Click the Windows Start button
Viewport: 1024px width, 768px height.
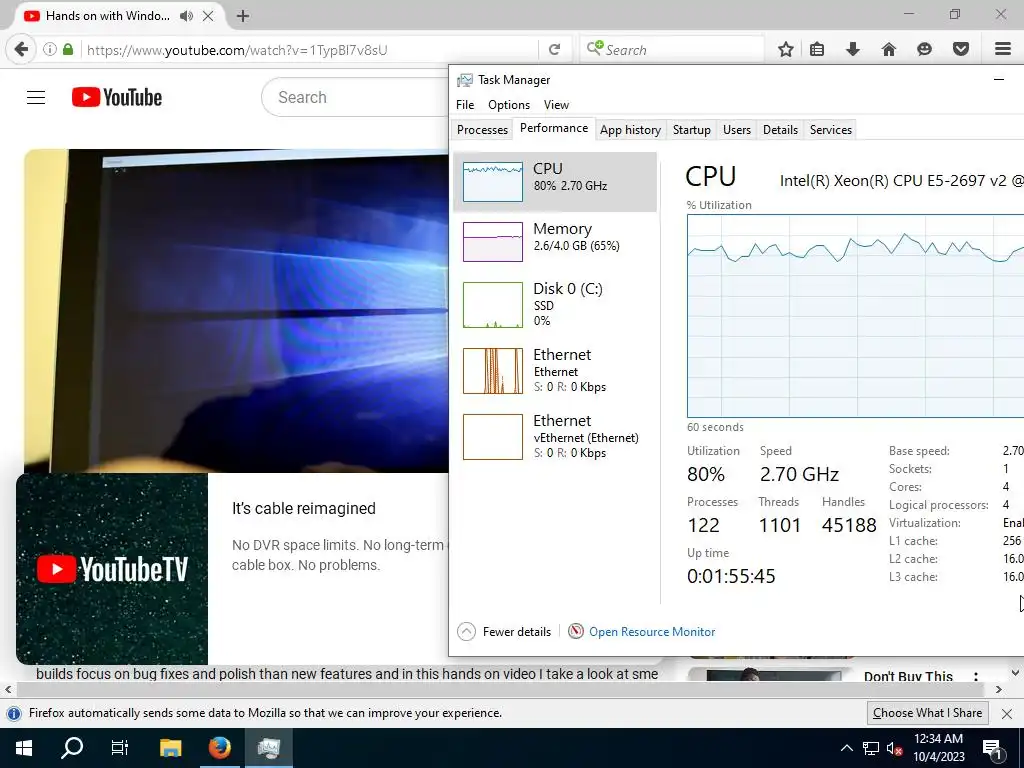point(24,748)
